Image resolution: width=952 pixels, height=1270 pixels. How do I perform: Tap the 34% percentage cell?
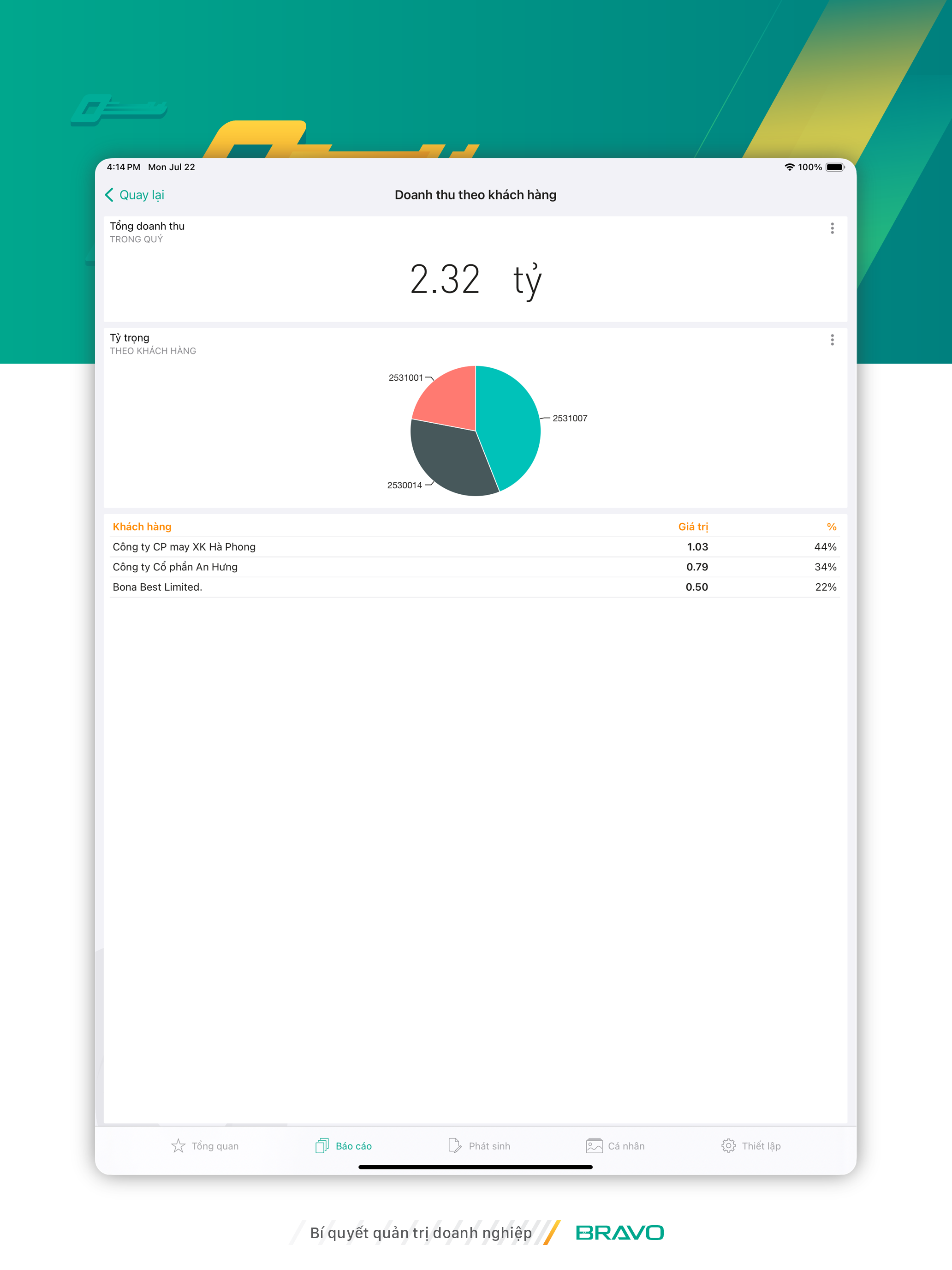pos(825,567)
